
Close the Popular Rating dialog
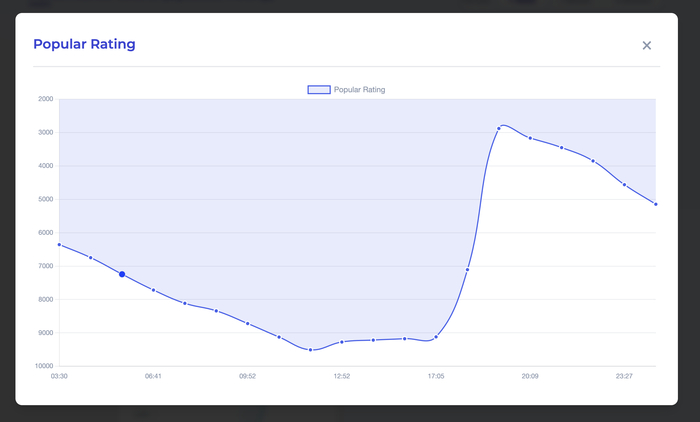647,45
